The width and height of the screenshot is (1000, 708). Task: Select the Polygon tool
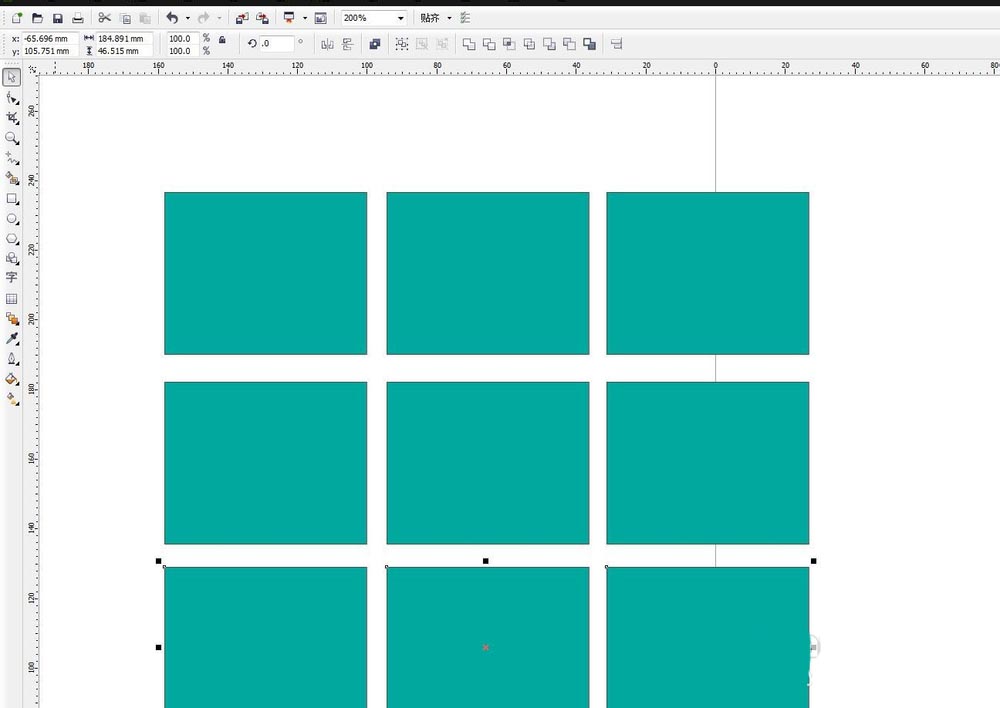click(x=11, y=239)
